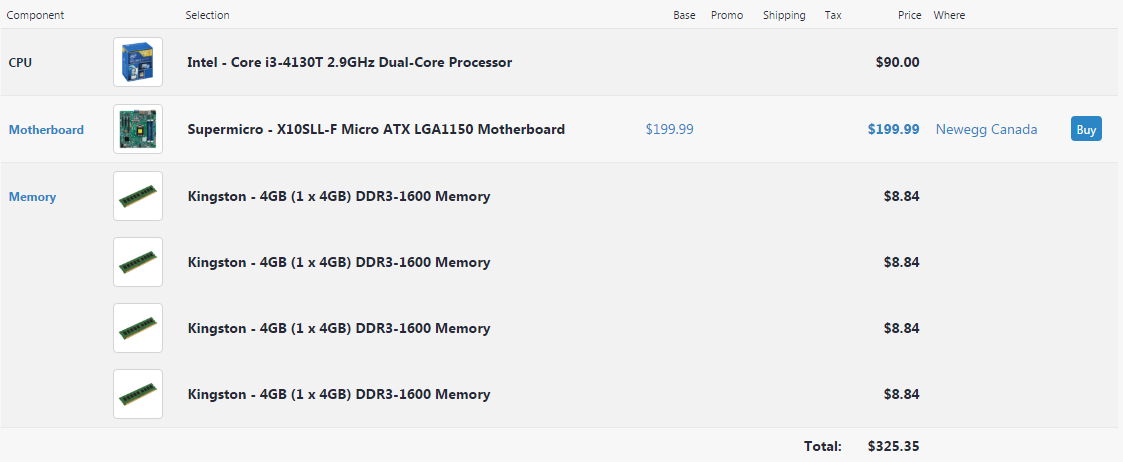The width and height of the screenshot is (1123, 462).
Task: Open the Supermicro motherboard thumbnail image
Action: [x=138, y=129]
